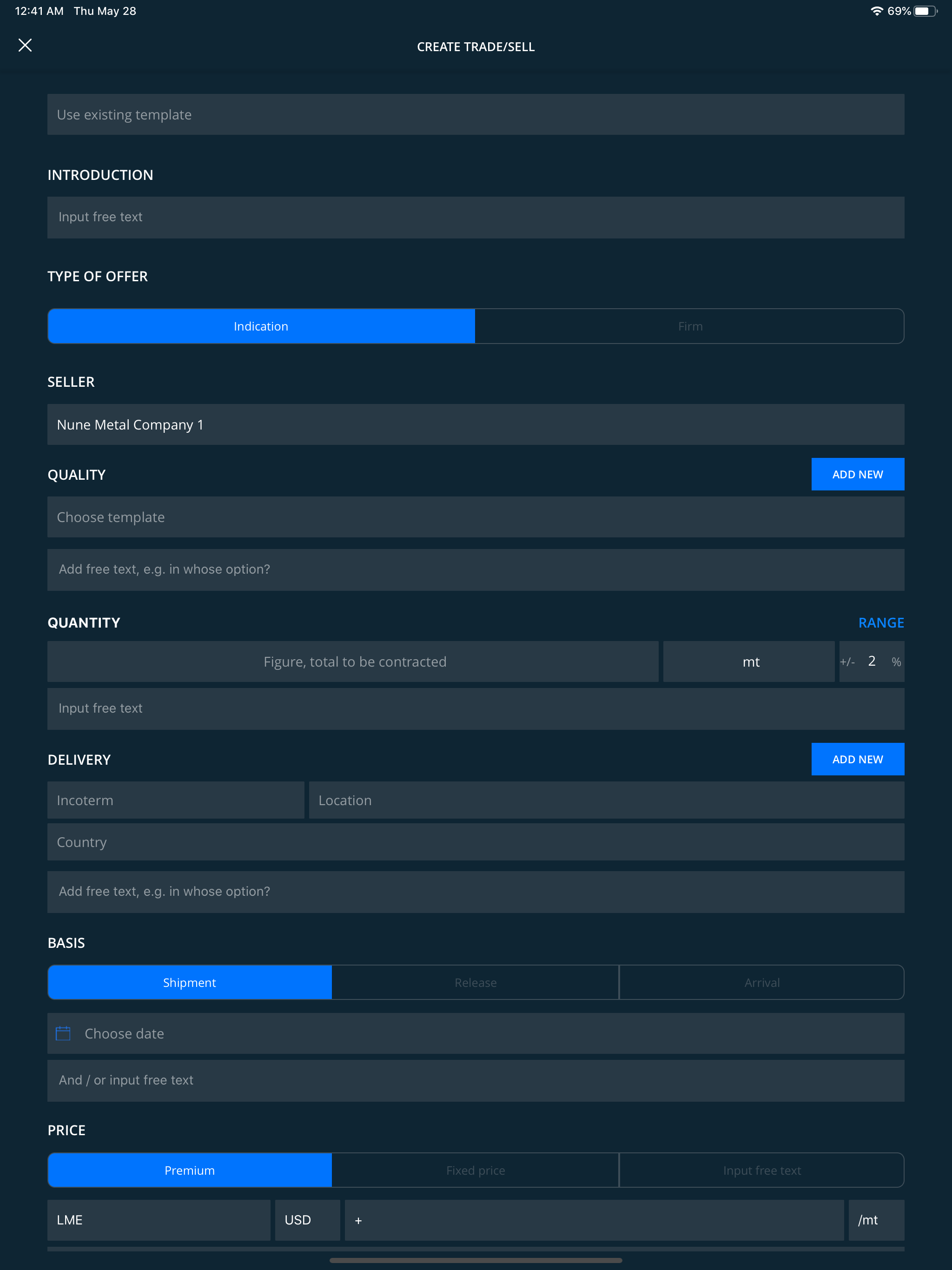Open the Choose date picker field

tap(476, 1033)
